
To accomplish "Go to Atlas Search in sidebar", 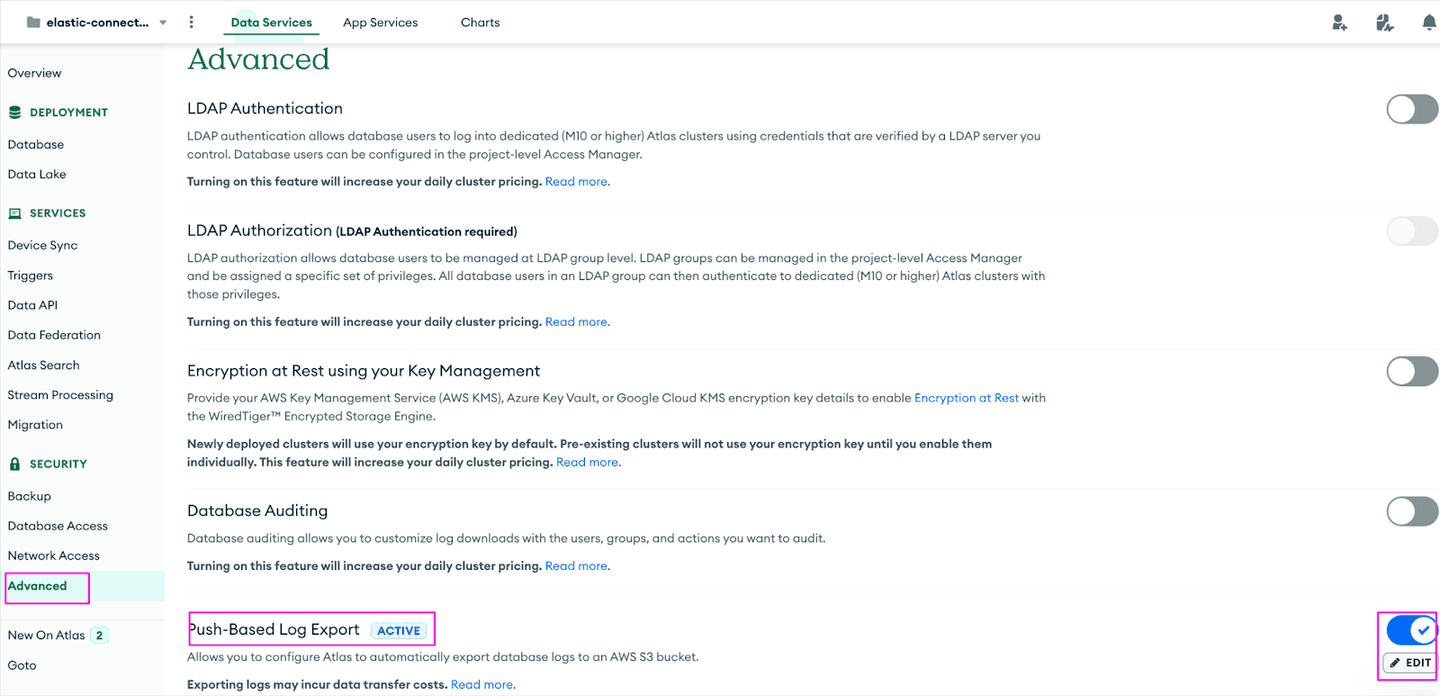I will pyautogui.click(x=44, y=365).
